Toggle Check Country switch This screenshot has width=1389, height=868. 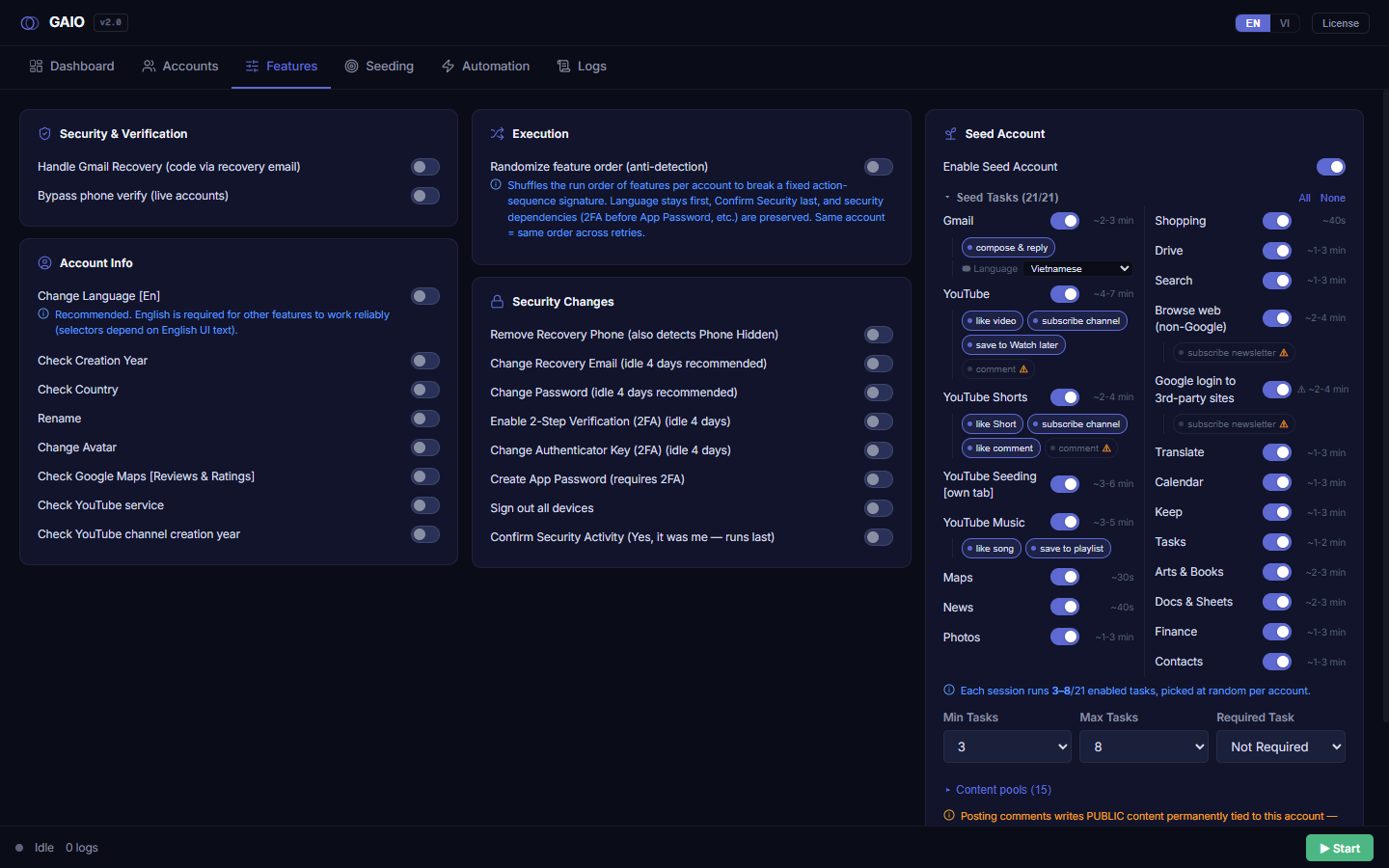click(425, 390)
